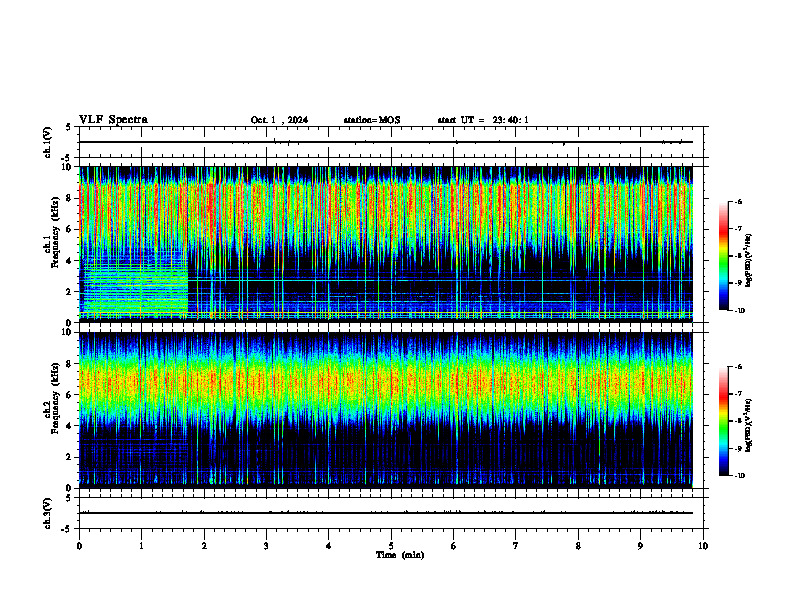The image size is (792, 612).
Task: Click the "-6" label on ch.1 colorbar
Action: coord(738,201)
